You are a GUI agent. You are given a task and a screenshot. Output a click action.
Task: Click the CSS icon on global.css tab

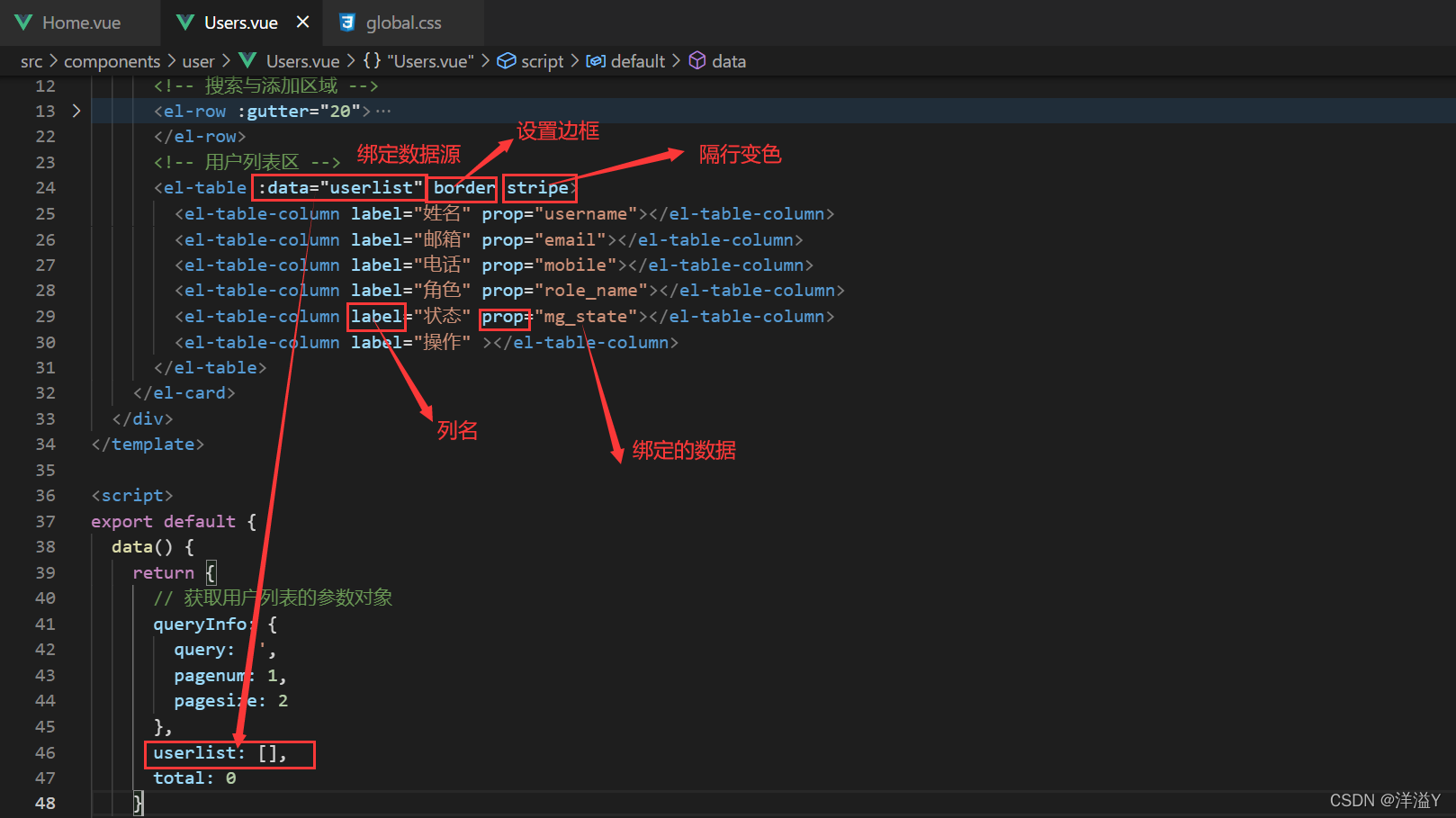point(346,22)
